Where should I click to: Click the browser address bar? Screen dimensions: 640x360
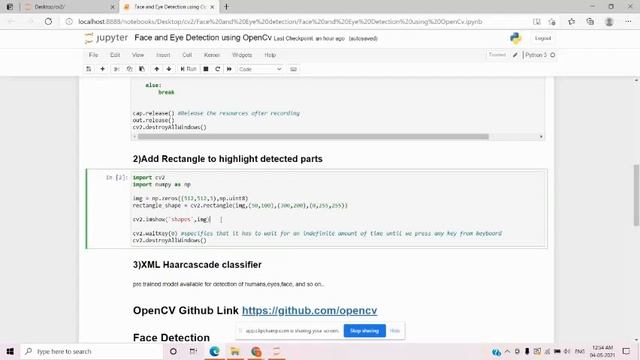click(280, 22)
